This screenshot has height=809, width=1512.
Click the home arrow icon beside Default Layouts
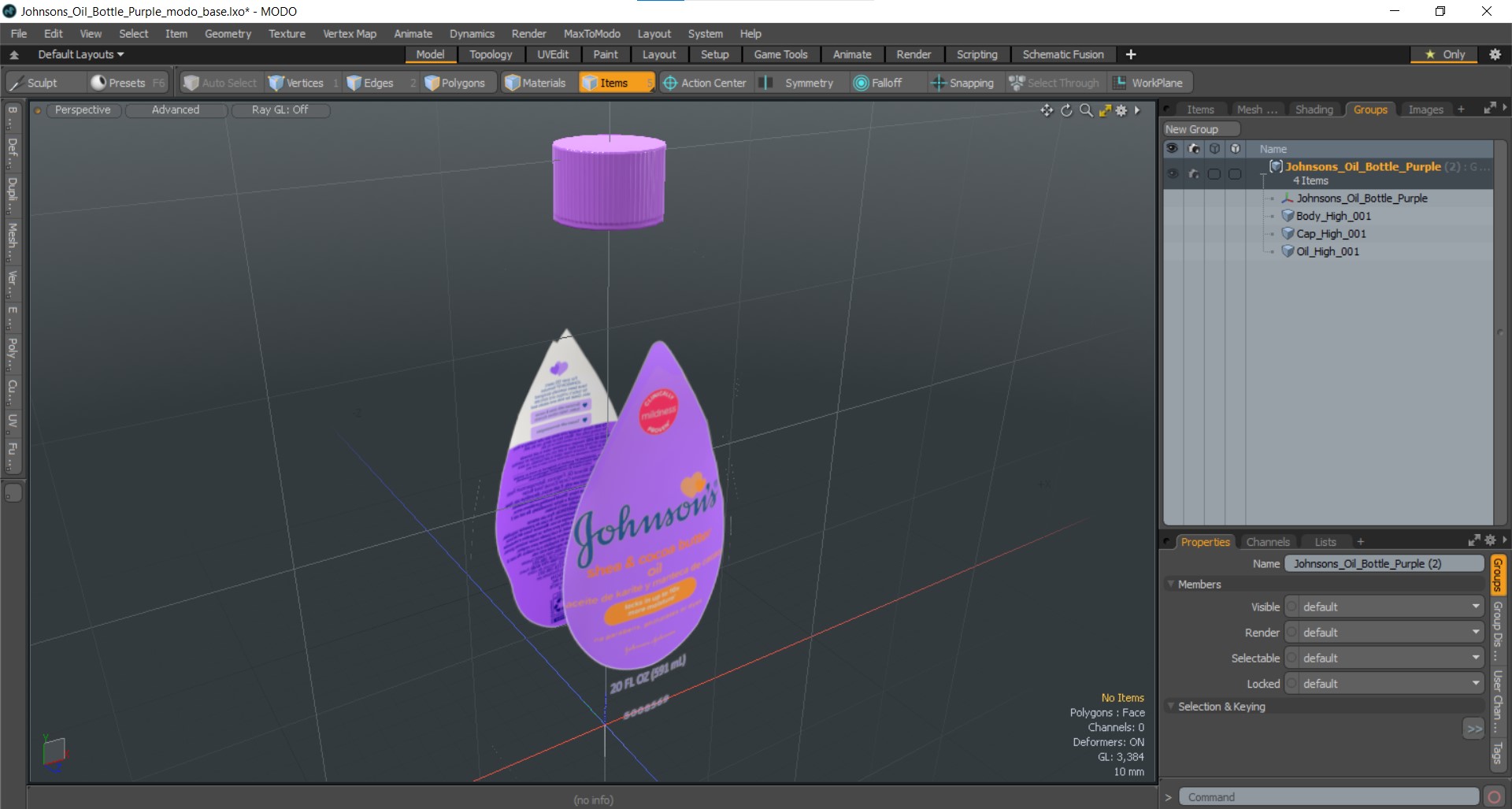point(14,55)
